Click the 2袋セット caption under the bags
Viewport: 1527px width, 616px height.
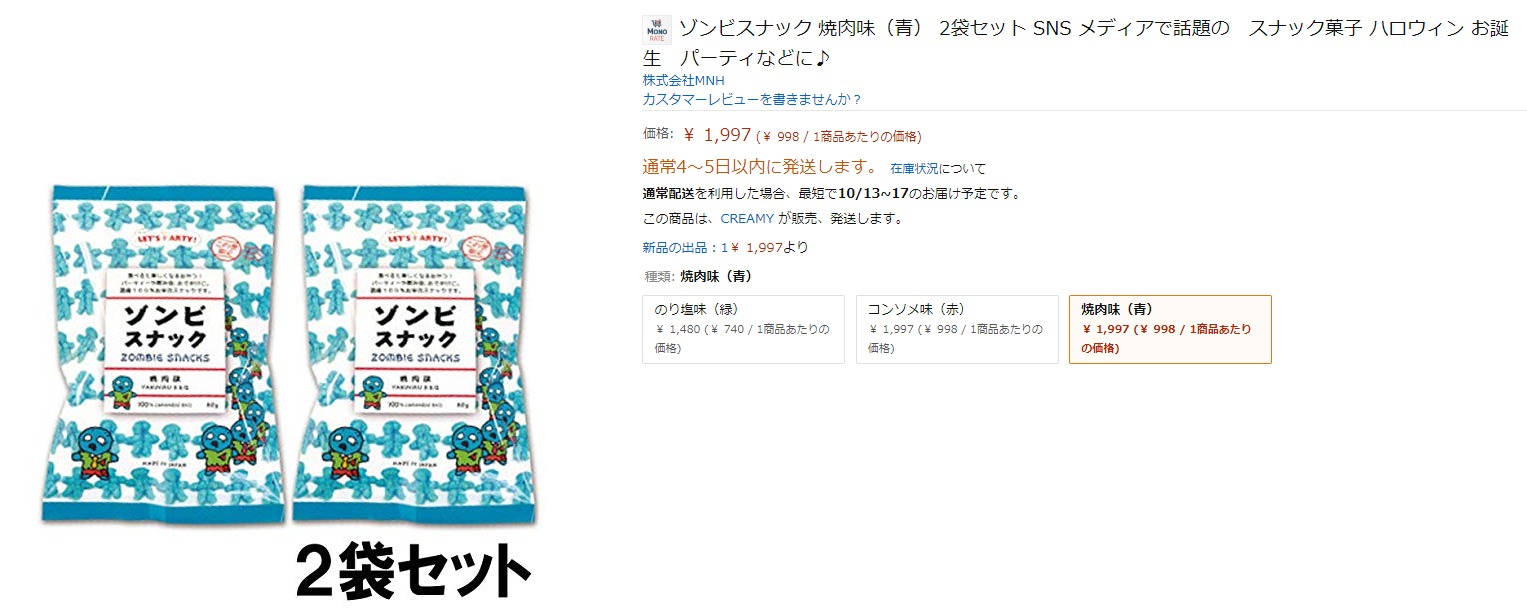coord(412,573)
